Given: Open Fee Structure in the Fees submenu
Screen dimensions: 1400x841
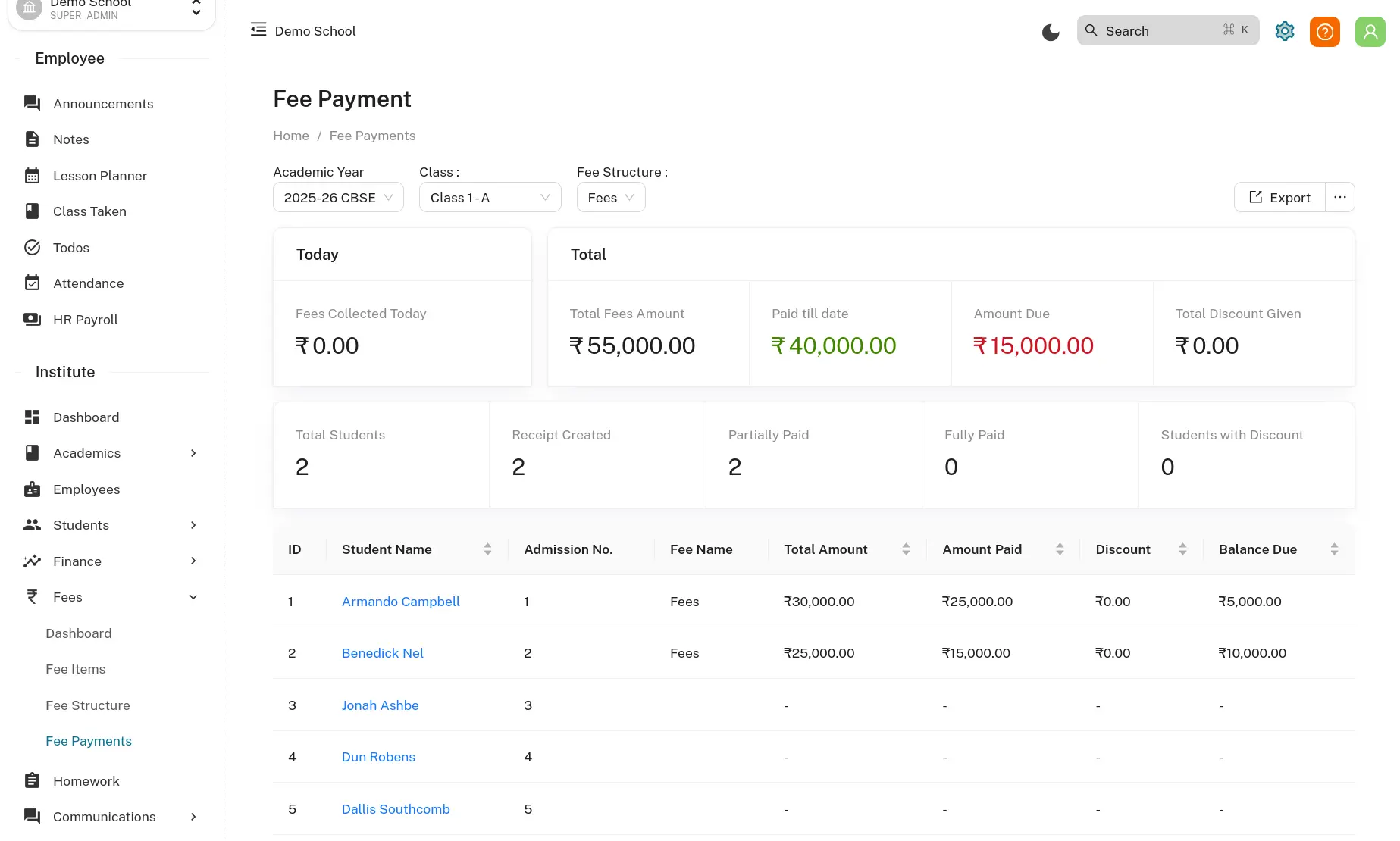Looking at the screenshot, I should pos(88,705).
